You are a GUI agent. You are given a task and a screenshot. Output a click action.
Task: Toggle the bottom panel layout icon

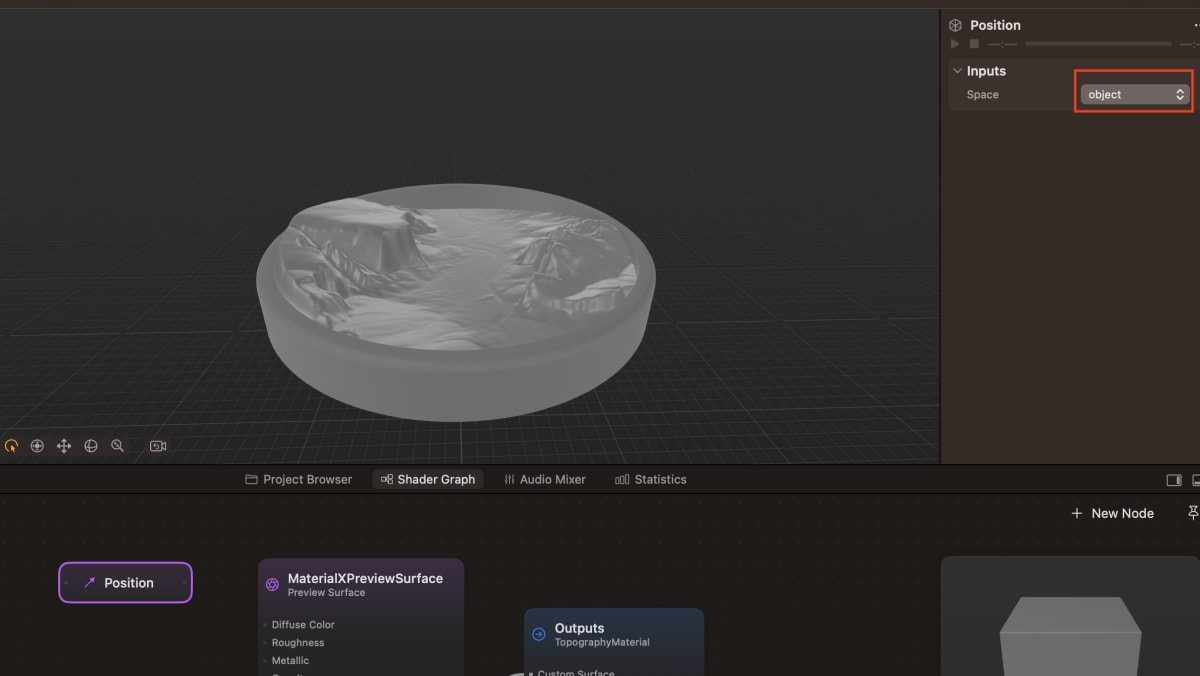coord(1196,480)
